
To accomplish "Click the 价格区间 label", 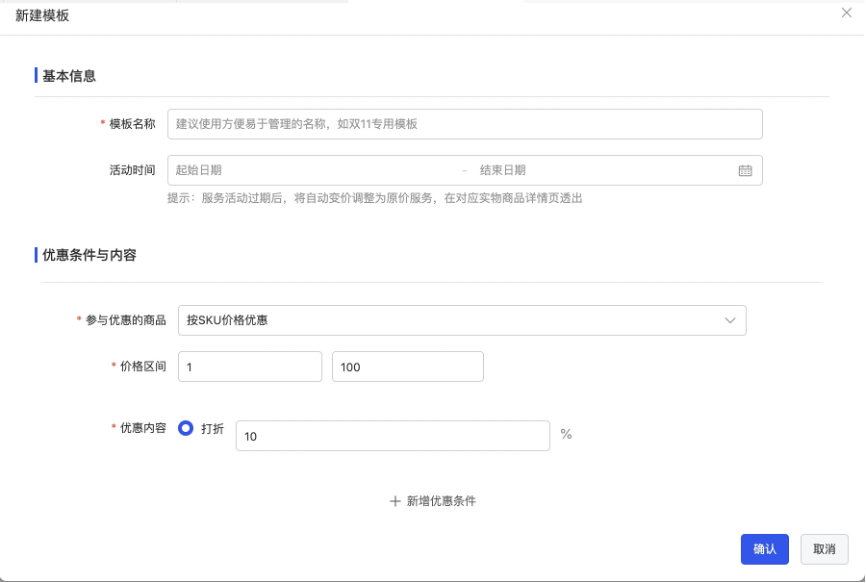I will (x=143, y=367).
